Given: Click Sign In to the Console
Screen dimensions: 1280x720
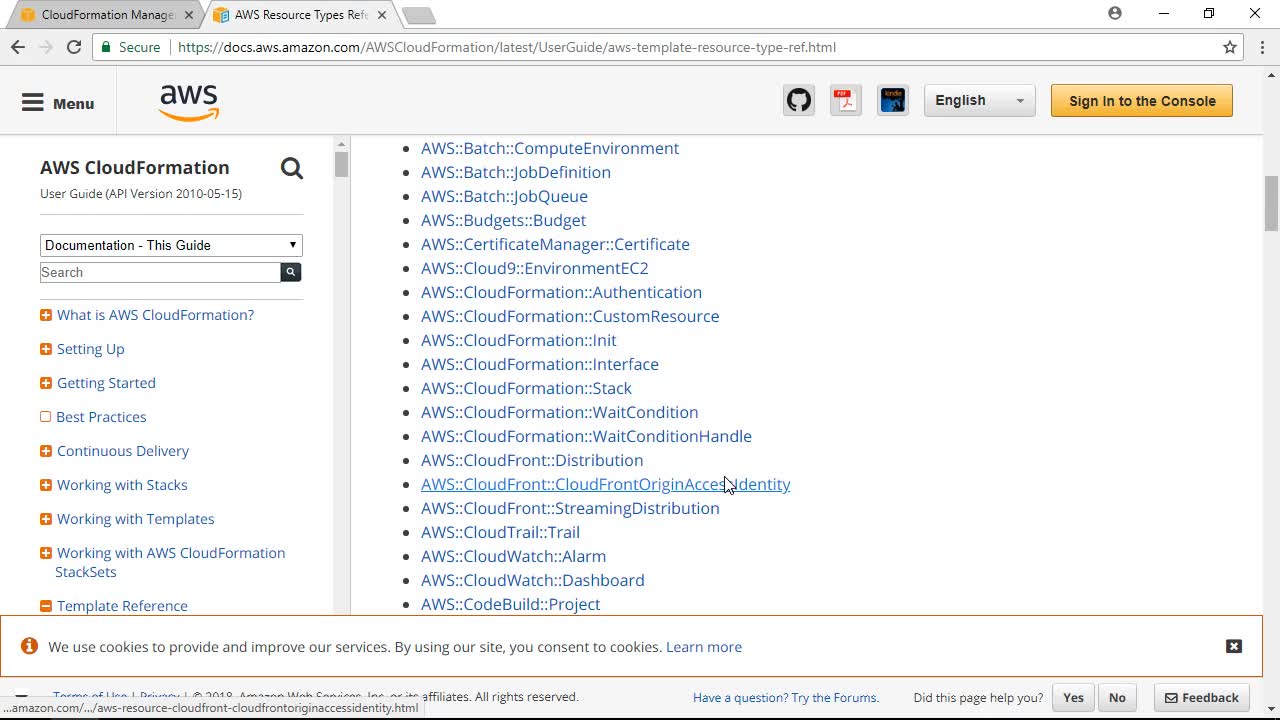Looking at the screenshot, I should [1142, 101].
